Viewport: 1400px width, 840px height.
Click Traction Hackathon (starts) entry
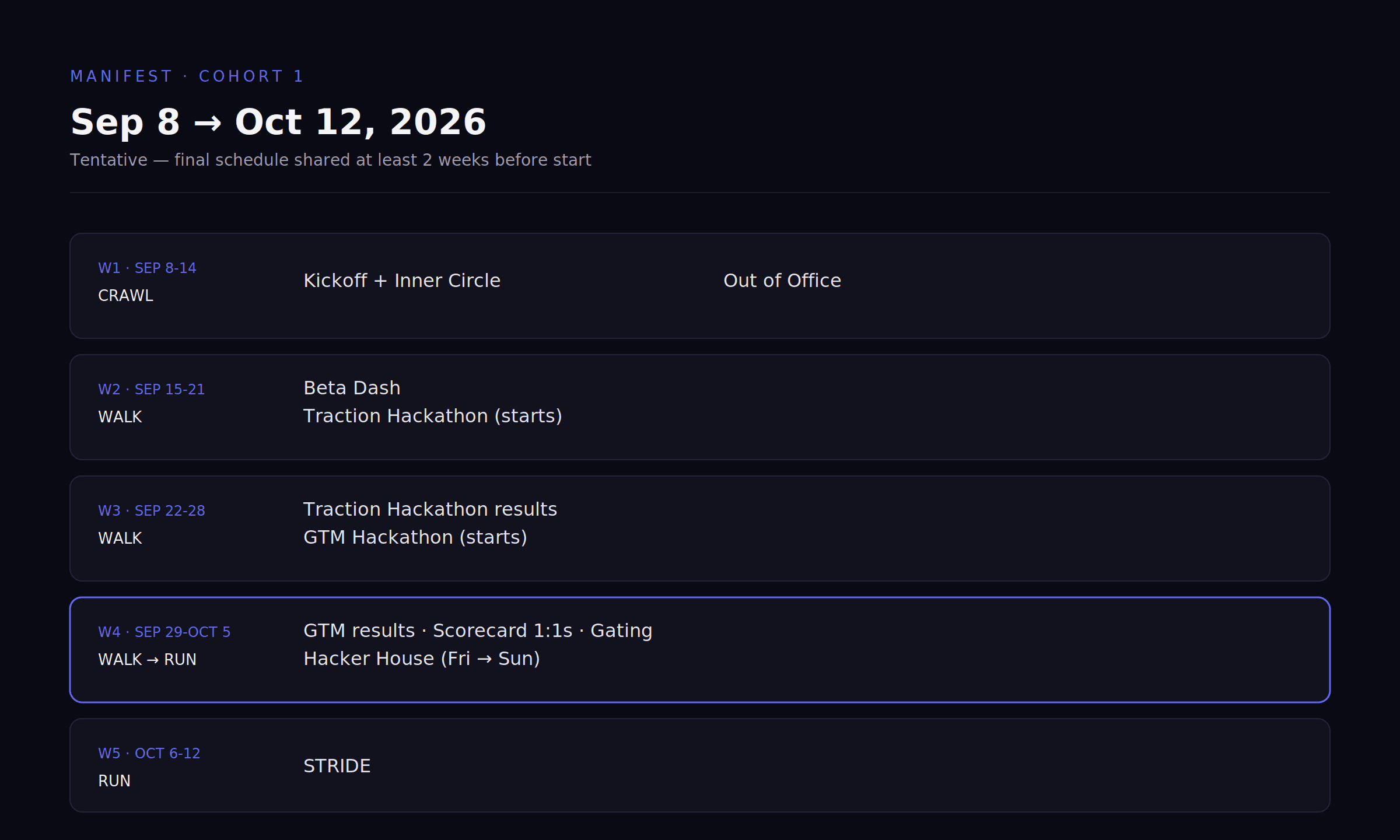tap(433, 416)
